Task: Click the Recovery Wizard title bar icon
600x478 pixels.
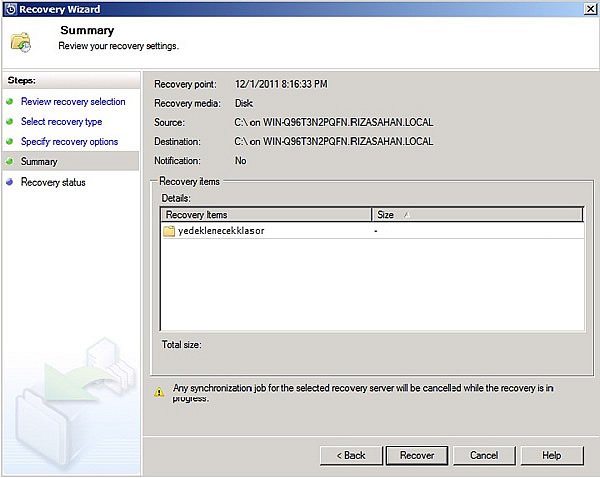Action: pos(9,9)
